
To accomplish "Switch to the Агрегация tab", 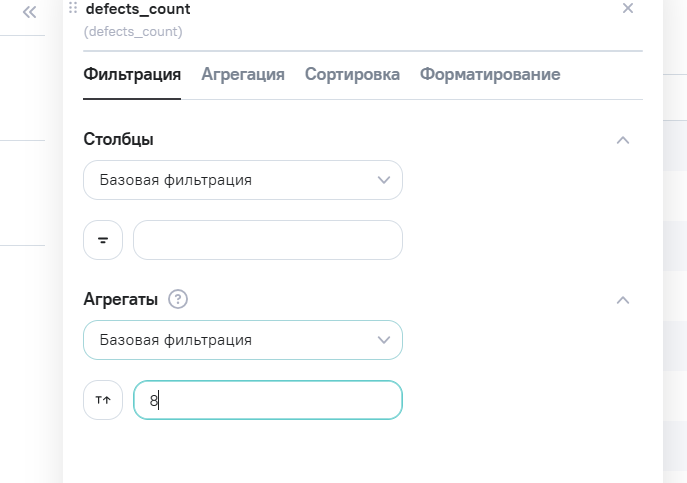I will [x=243, y=75].
